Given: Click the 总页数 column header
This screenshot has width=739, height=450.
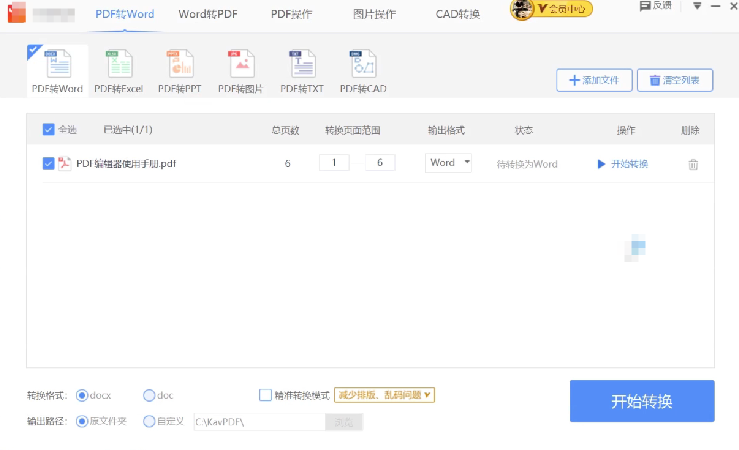Looking at the screenshot, I should tap(285, 130).
